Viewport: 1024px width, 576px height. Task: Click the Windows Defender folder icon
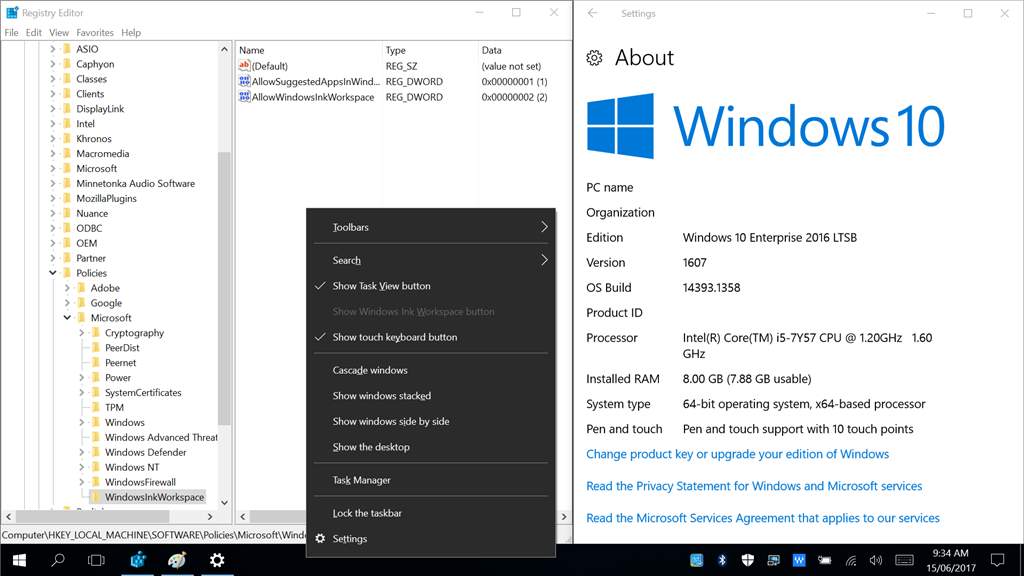[x=96, y=452]
